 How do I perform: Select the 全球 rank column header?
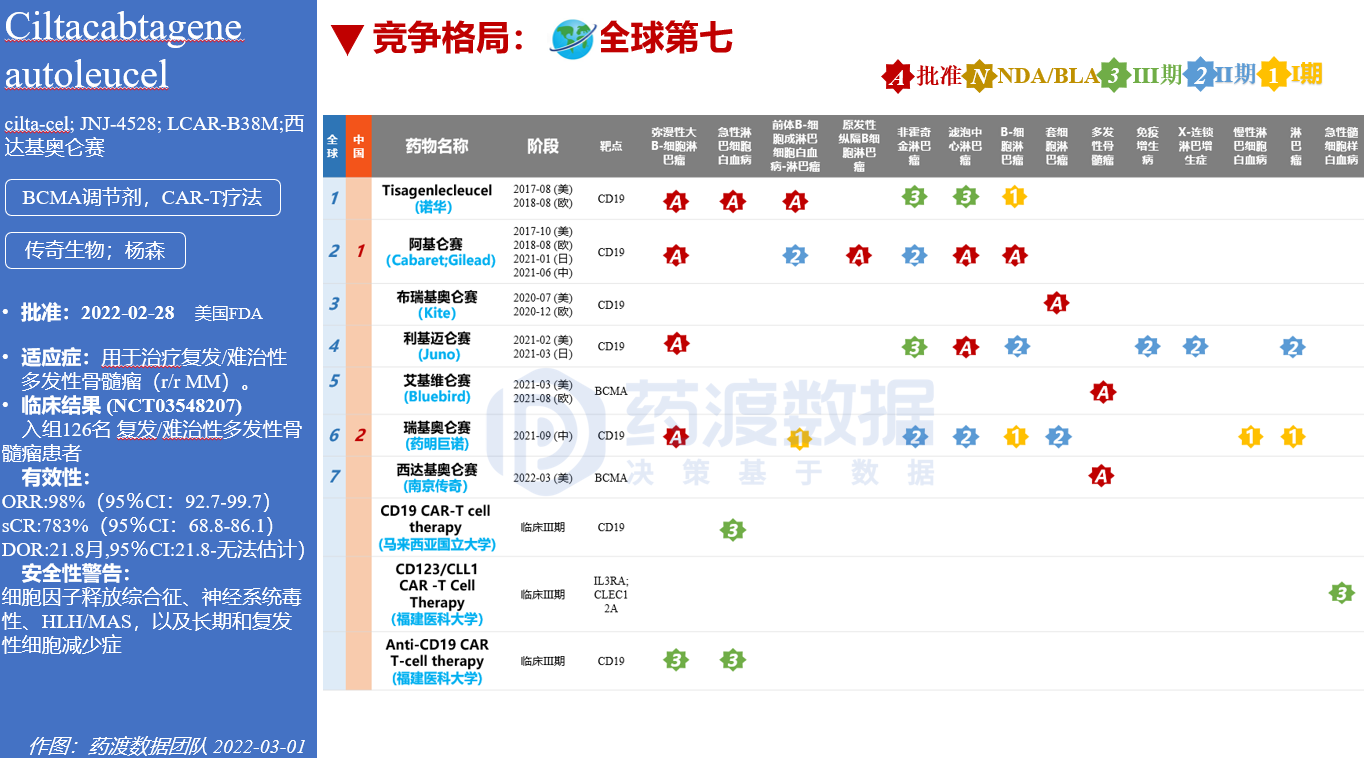click(x=333, y=146)
